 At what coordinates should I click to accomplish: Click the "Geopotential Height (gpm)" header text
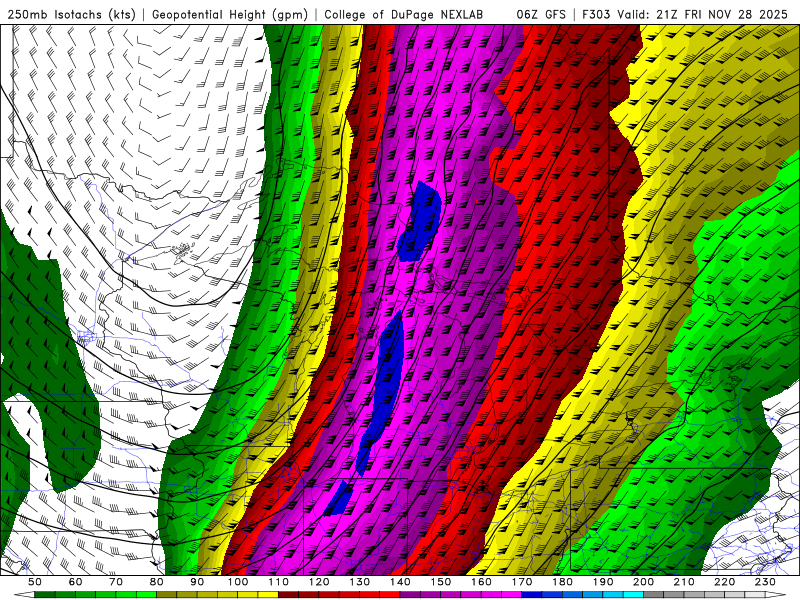[230, 14]
